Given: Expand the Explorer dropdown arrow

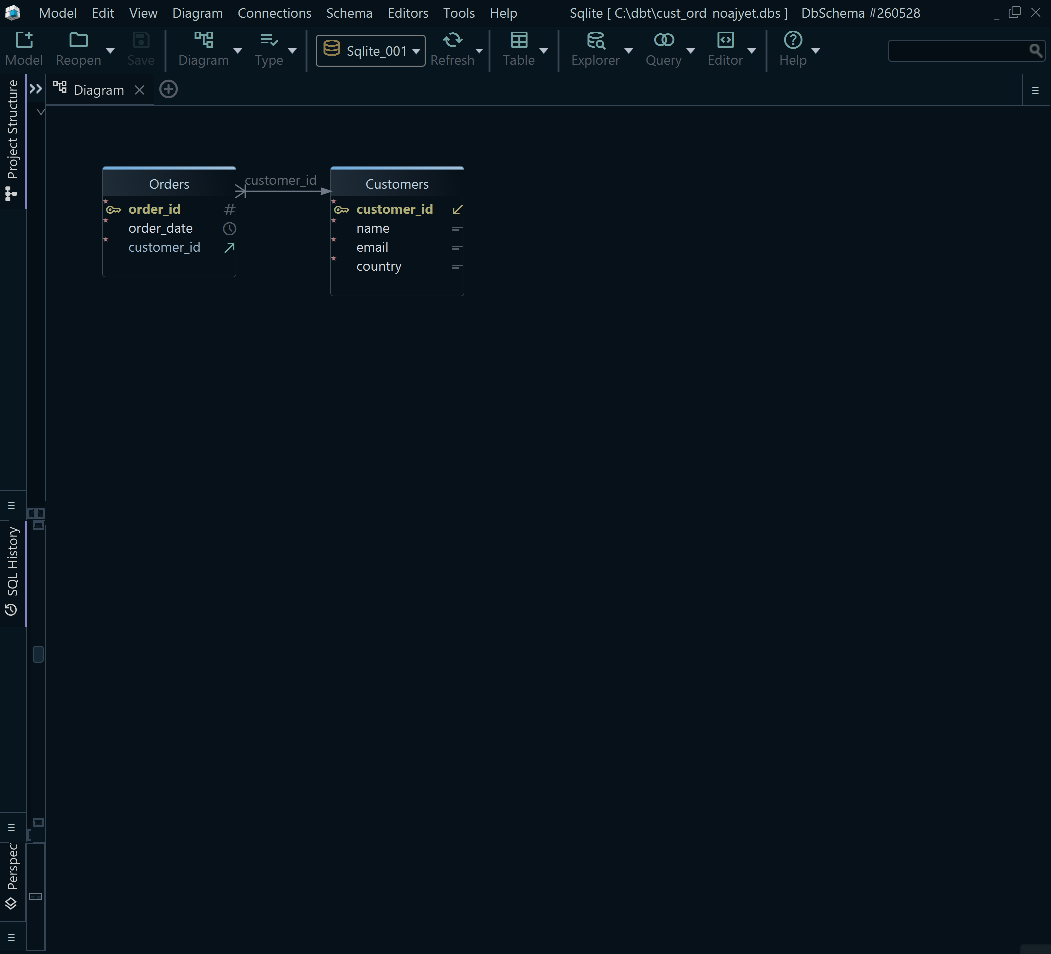Looking at the screenshot, I should coord(629,50).
